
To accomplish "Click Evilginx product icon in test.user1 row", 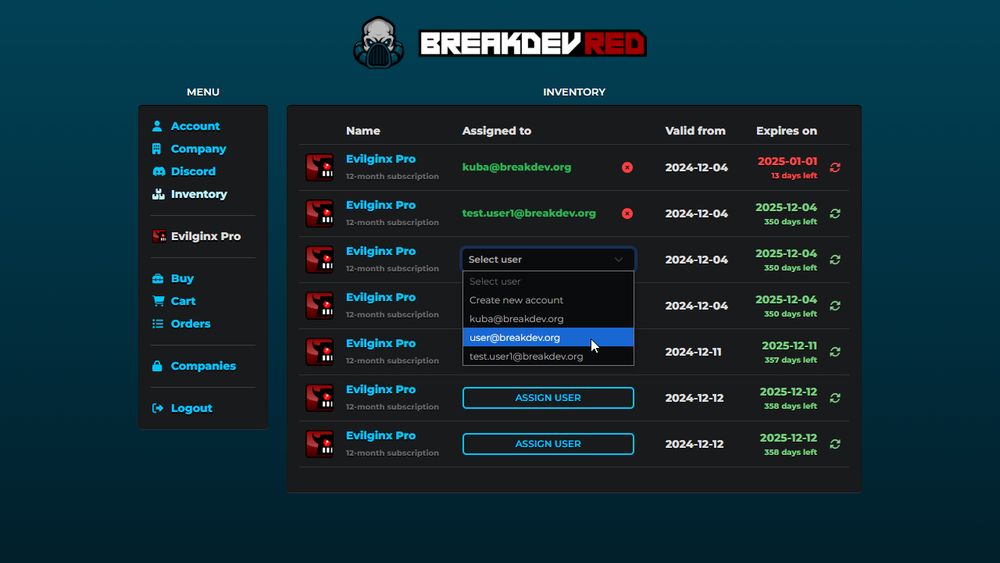I will (320, 214).
